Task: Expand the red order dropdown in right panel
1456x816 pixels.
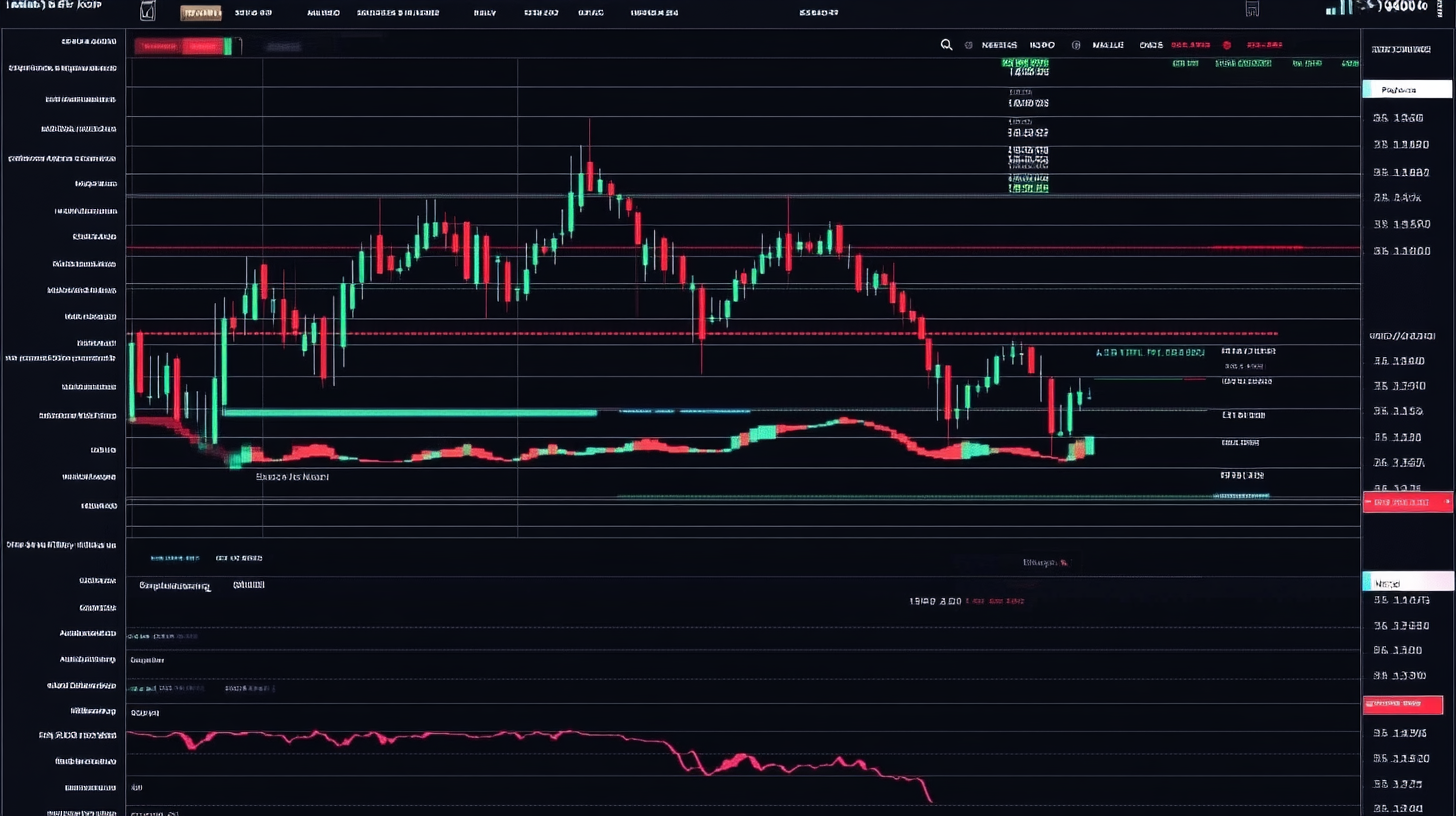Action: tap(1447, 502)
